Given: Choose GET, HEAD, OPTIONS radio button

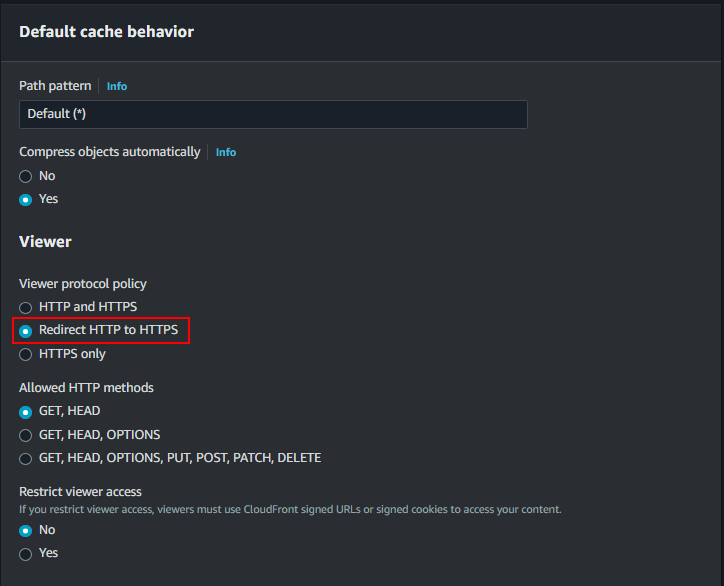Looking at the screenshot, I should 26,435.
